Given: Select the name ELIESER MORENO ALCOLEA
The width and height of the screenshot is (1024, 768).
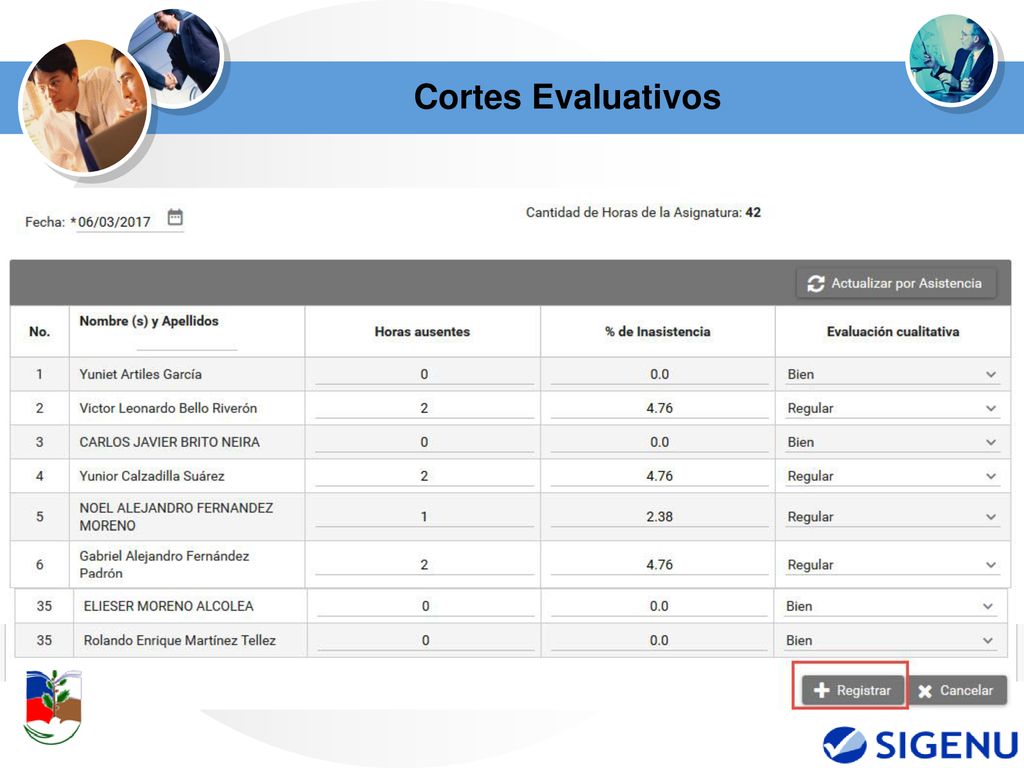Looking at the screenshot, I should pyautogui.click(x=168, y=606).
